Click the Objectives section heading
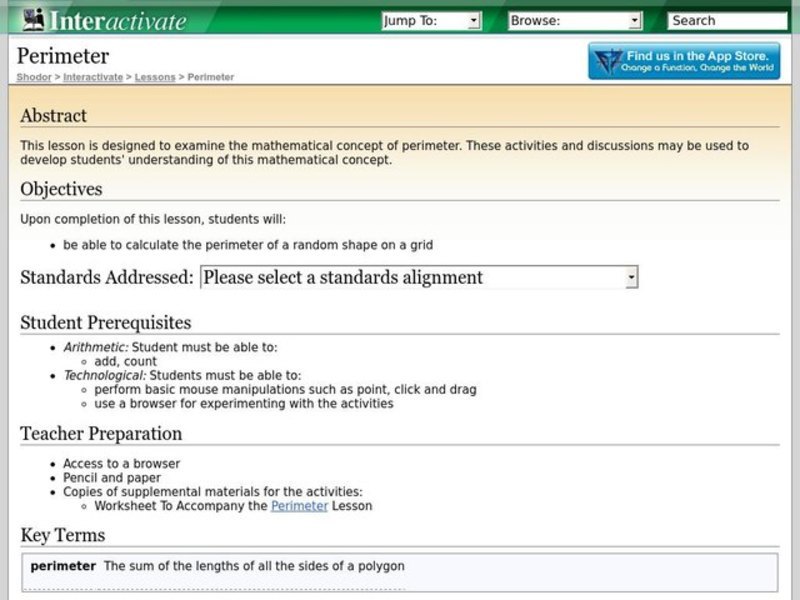This screenshot has width=800, height=600. [x=61, y=189]
